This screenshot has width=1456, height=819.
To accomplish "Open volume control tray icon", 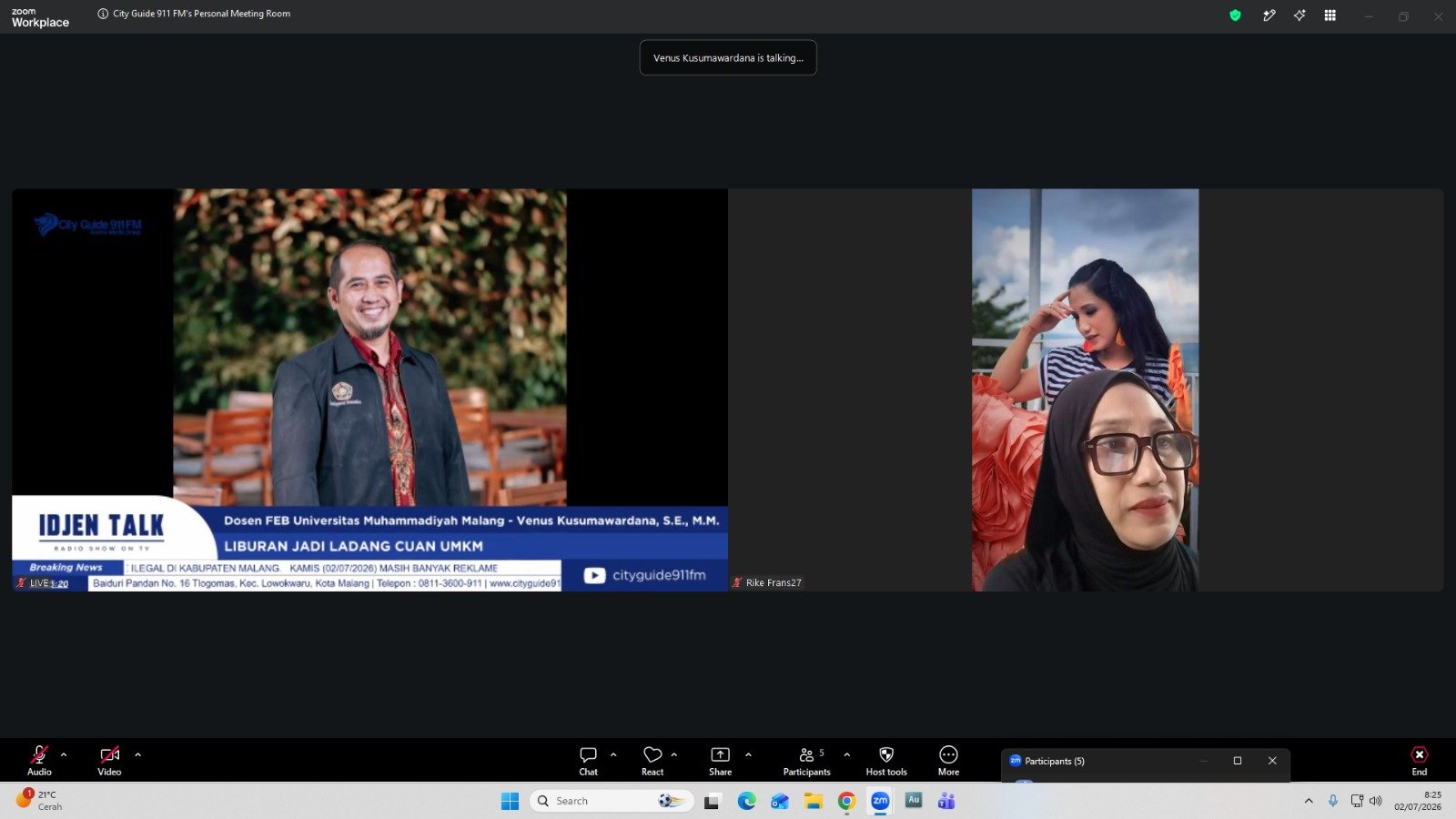I will click(1375, 801).
